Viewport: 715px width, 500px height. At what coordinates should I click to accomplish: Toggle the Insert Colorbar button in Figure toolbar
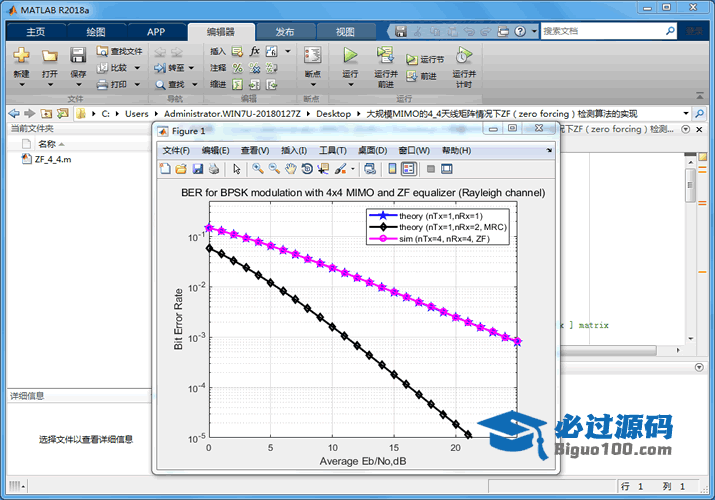[392, 169]
